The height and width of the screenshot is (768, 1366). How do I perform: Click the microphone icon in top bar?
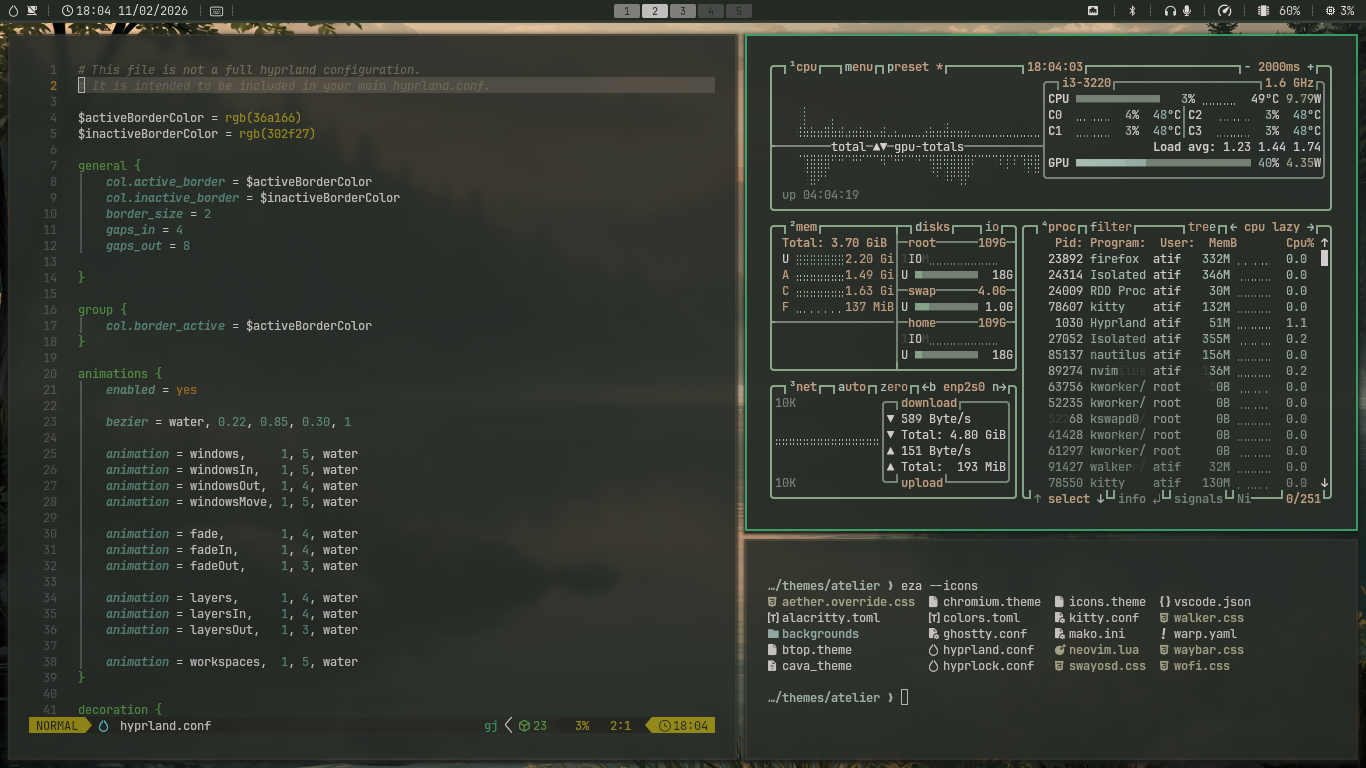1187,10
